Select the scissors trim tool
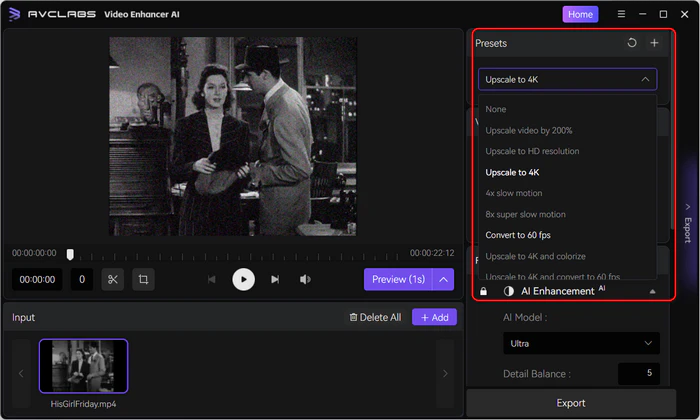This screenshot has width=700, height=420. (112, 279)
